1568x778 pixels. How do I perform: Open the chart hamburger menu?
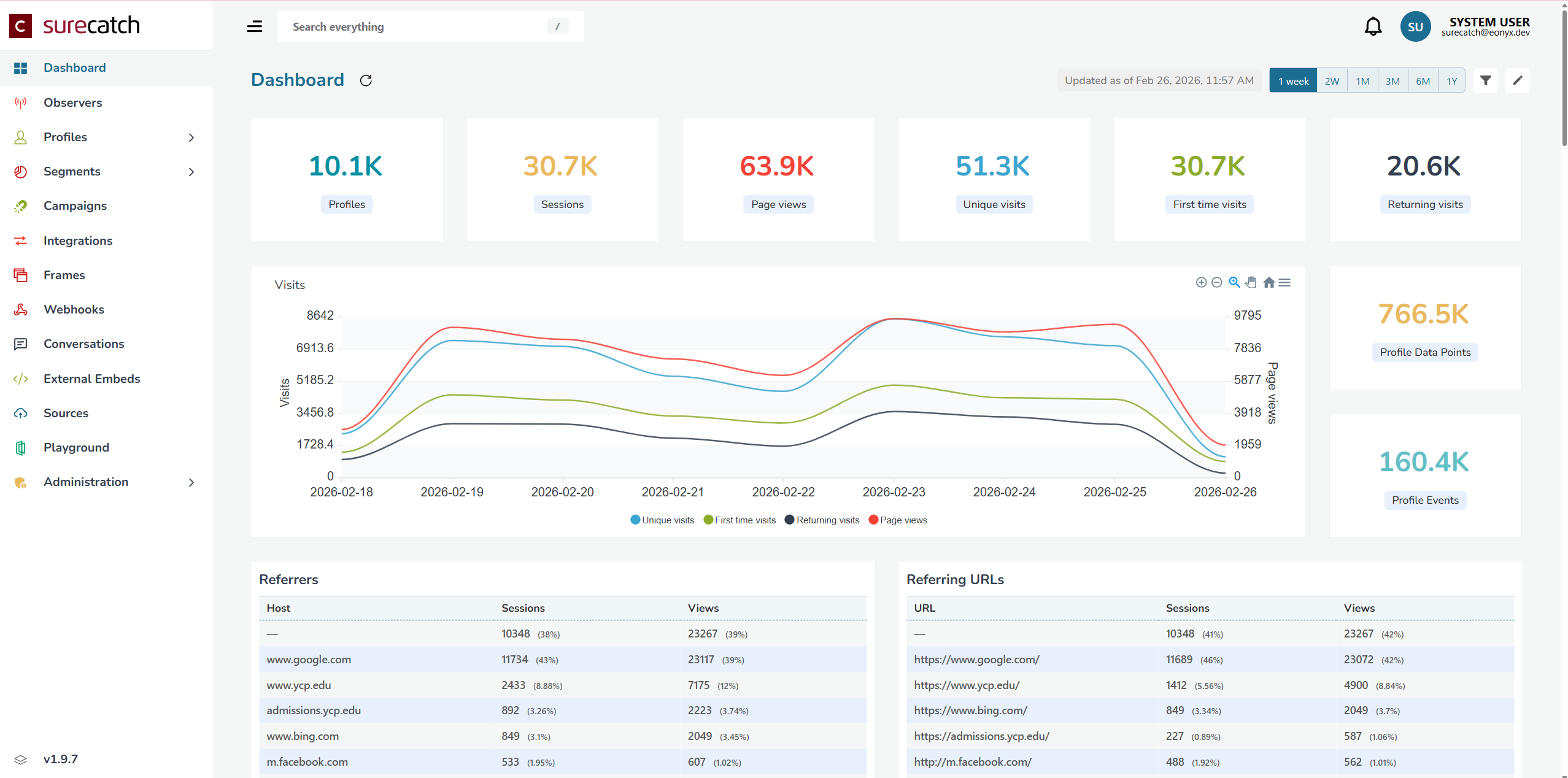(1284, 282)
